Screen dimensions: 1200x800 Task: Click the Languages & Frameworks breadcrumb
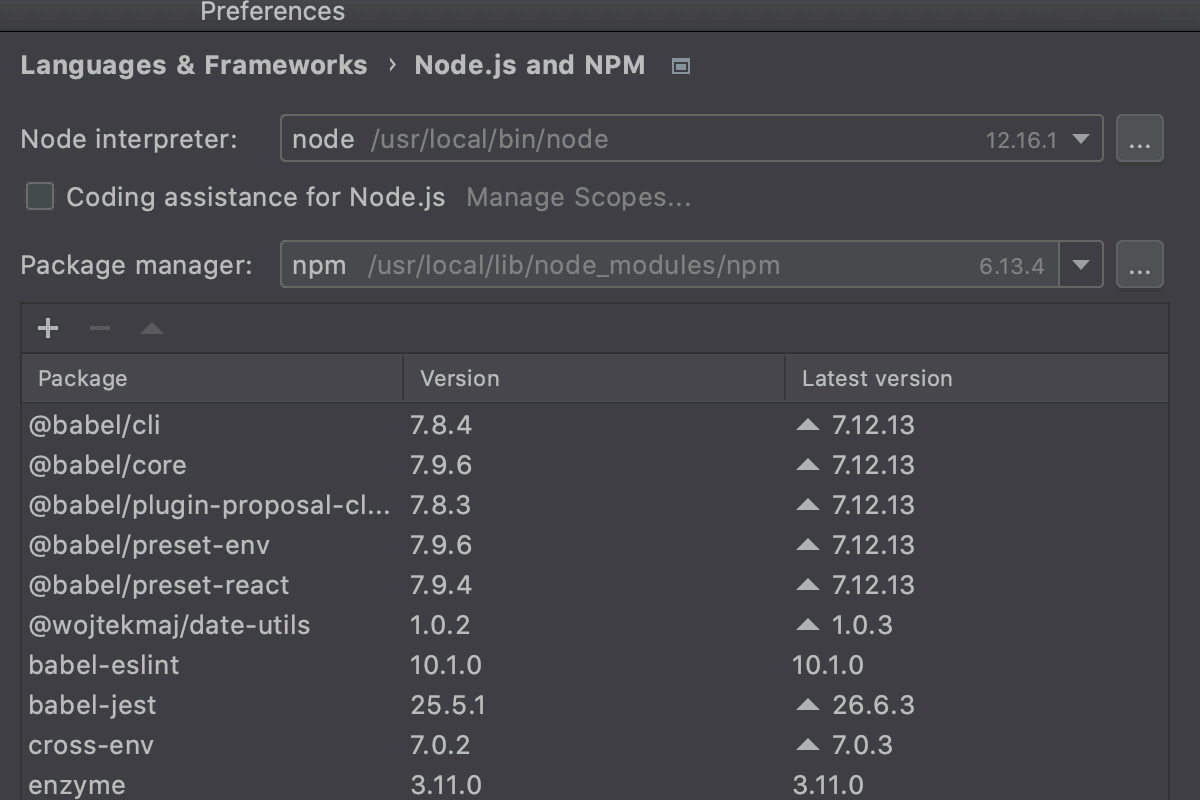[194, 64]
